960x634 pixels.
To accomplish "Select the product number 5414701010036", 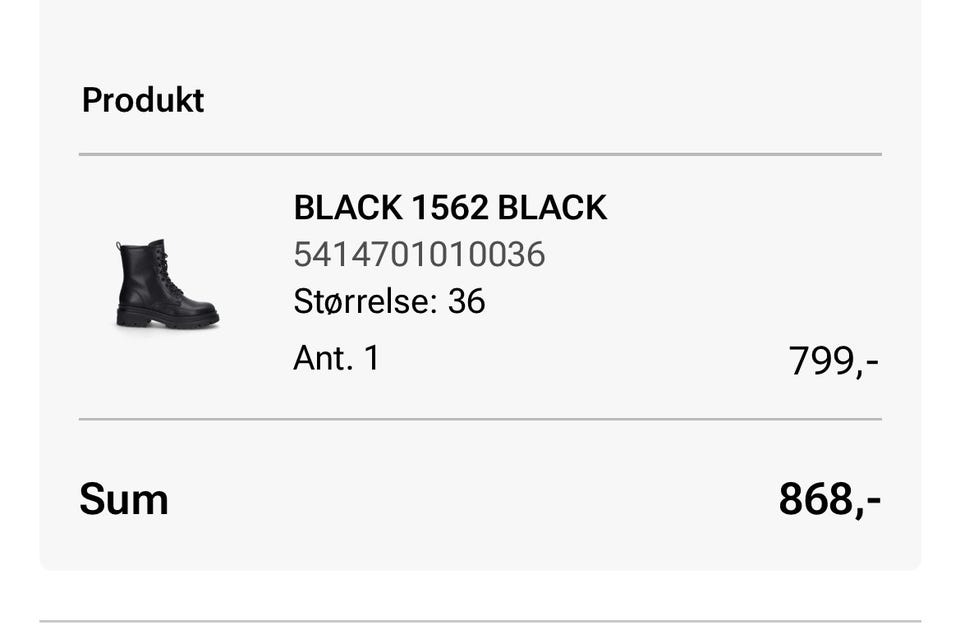I will [x=419, y=254].
